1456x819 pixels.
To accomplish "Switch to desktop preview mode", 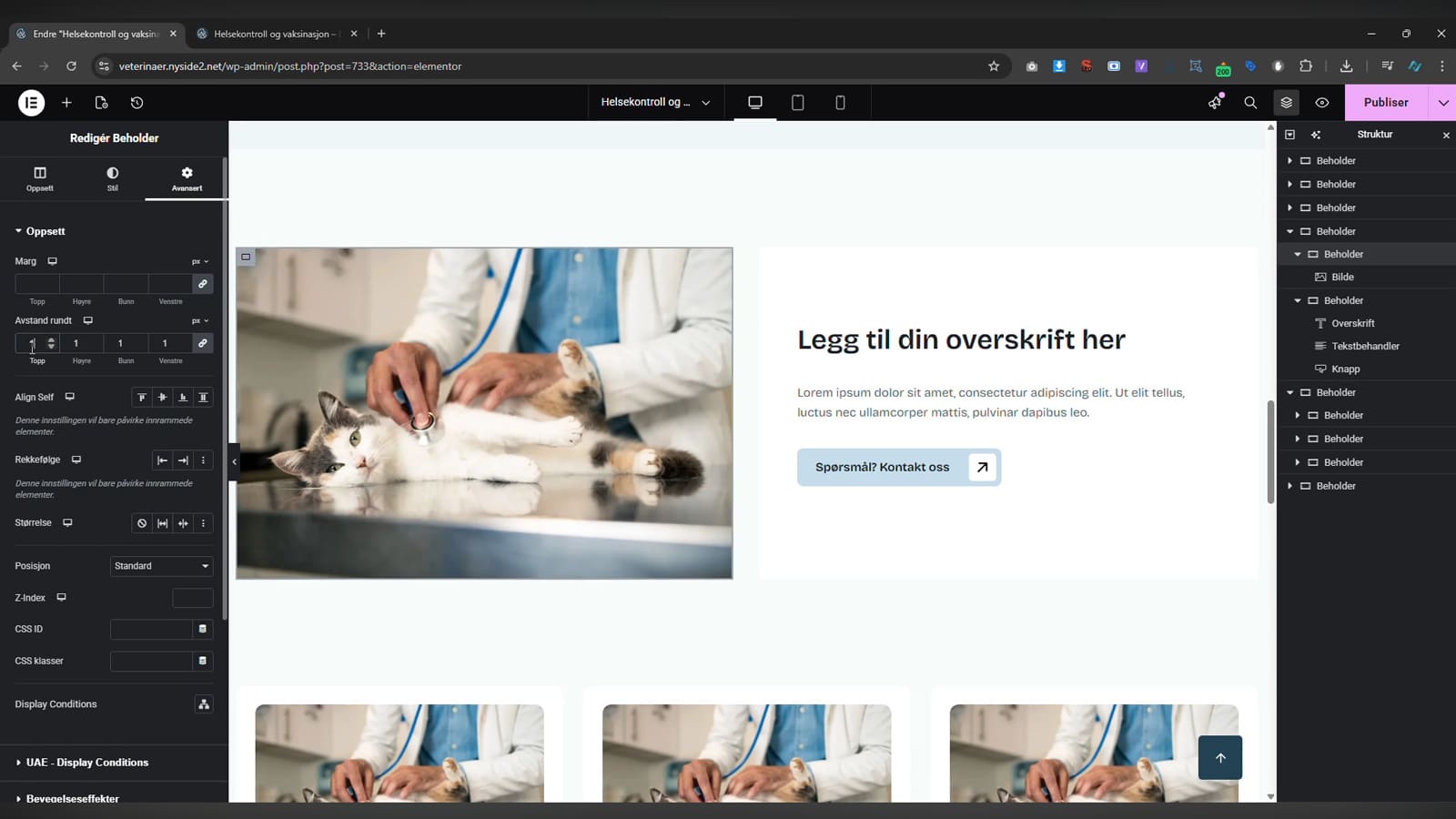I will [754, 103].
